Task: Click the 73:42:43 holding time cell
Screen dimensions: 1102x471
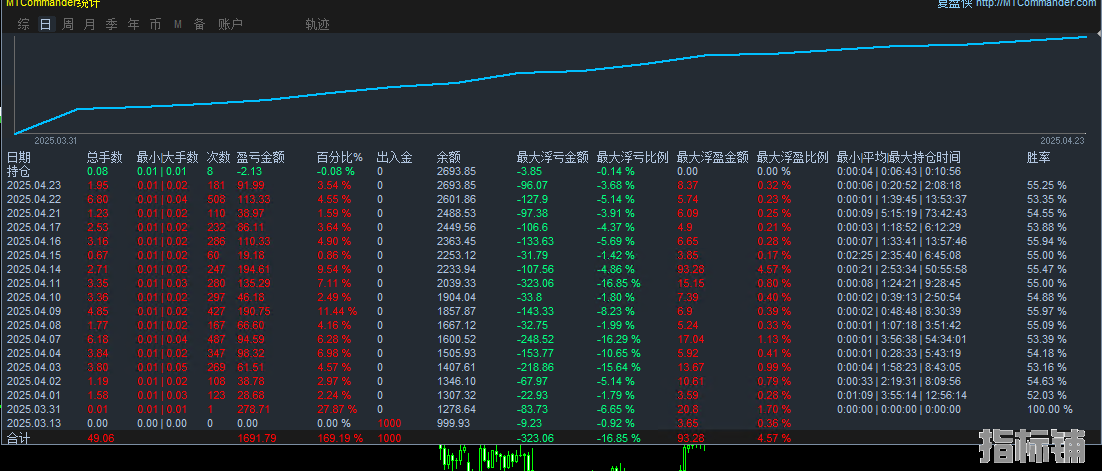Action: pos(946,213)
